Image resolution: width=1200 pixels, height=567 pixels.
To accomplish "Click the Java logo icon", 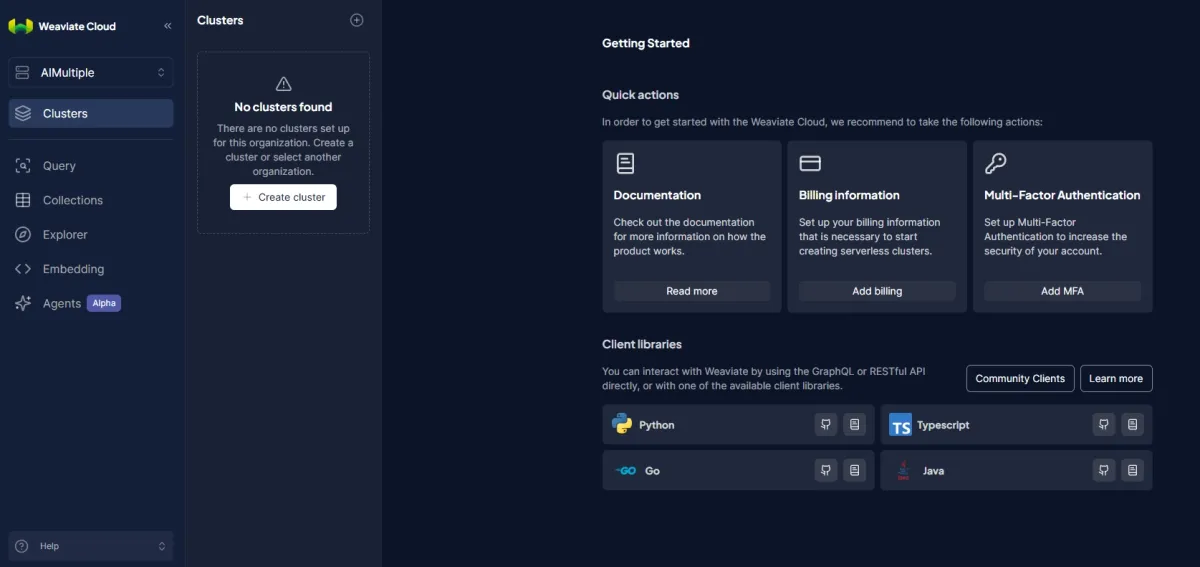I will point(903,470).
